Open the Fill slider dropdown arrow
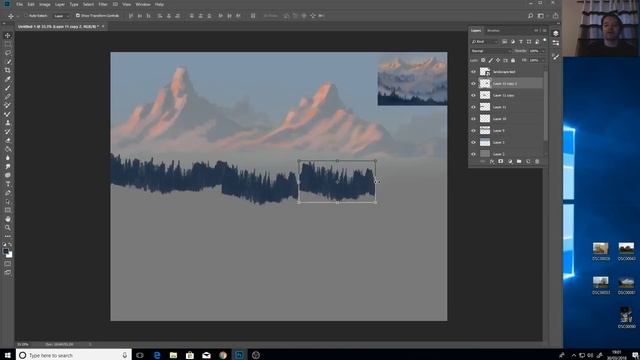 [543, 60]
